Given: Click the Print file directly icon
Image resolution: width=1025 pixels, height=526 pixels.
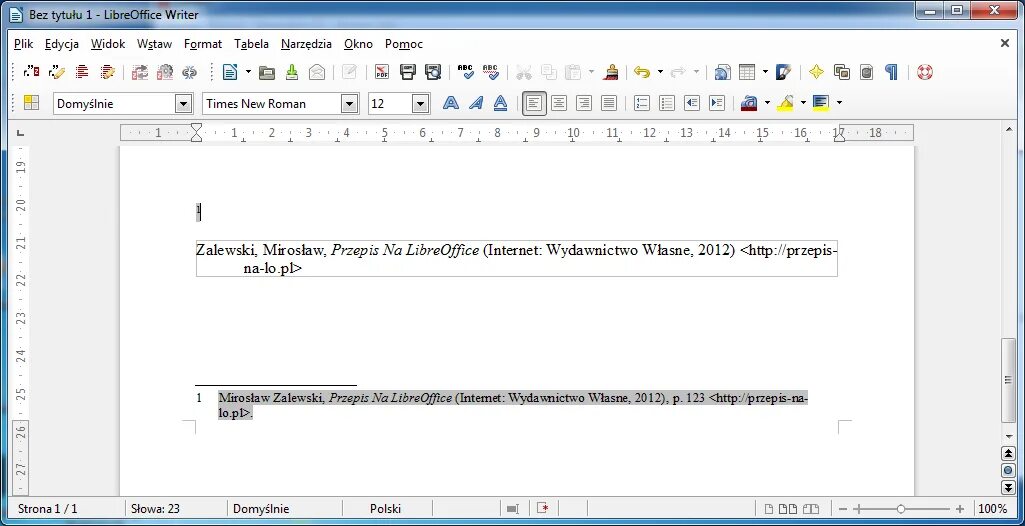Looking at the screenshot, I should [407, 72].
